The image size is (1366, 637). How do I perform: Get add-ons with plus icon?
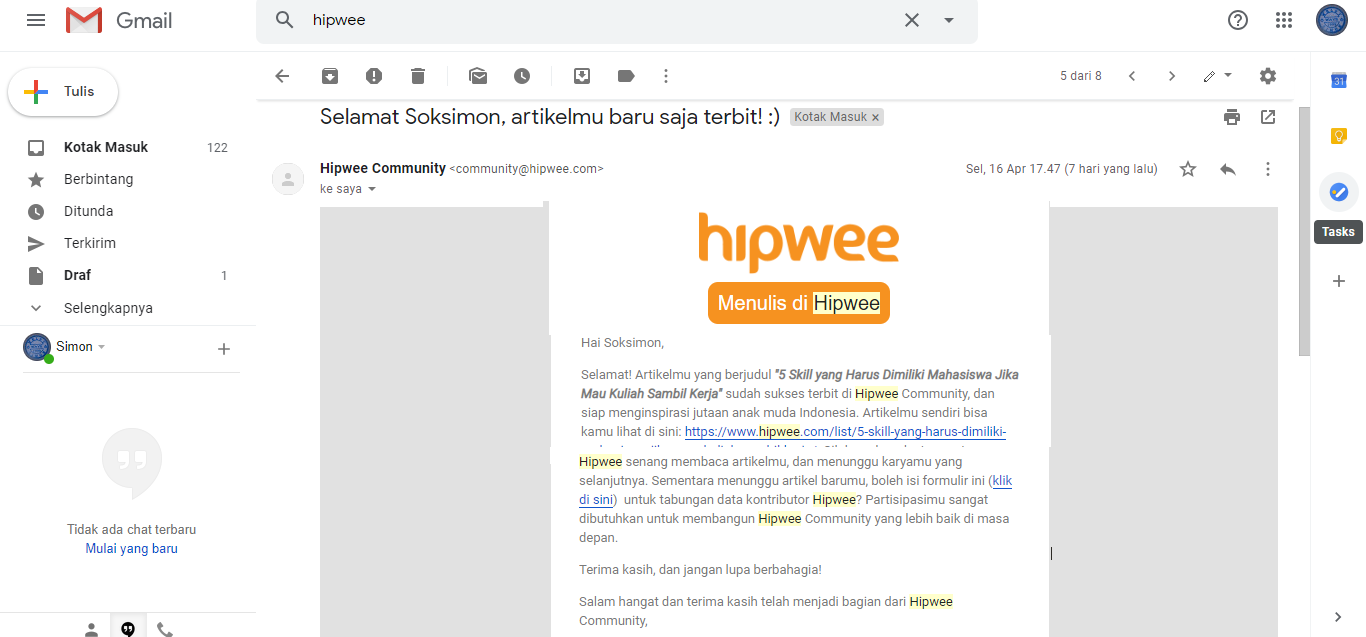click(x=1339, y=281)
